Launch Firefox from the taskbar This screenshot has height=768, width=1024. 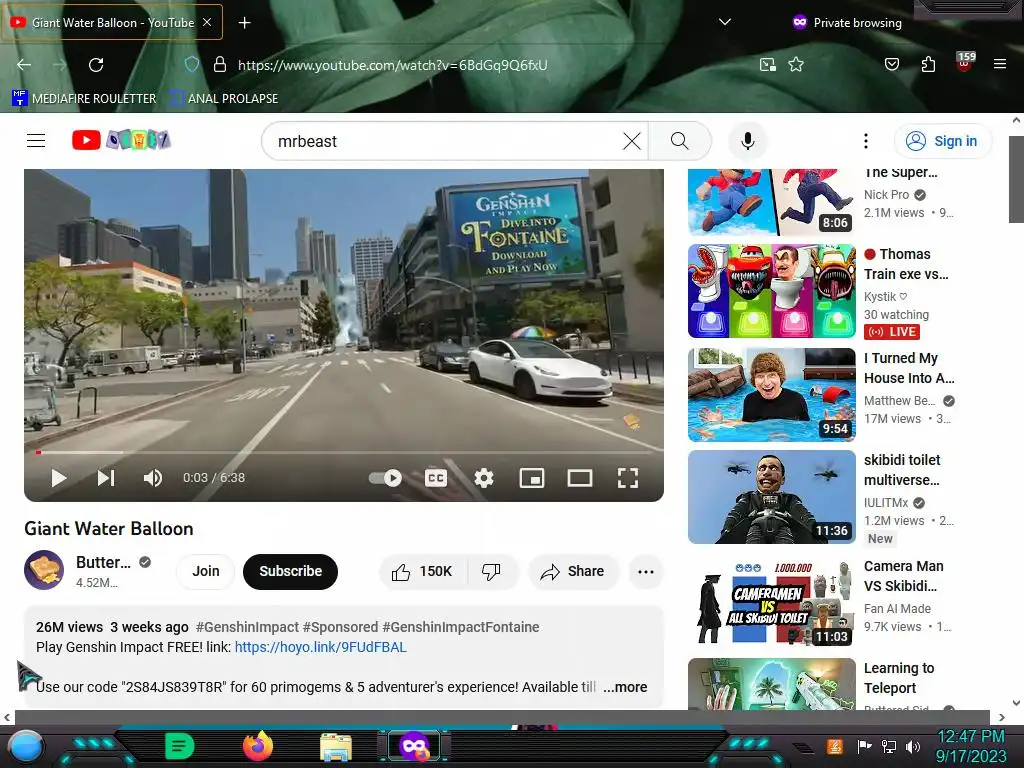[x=258, y=746]
